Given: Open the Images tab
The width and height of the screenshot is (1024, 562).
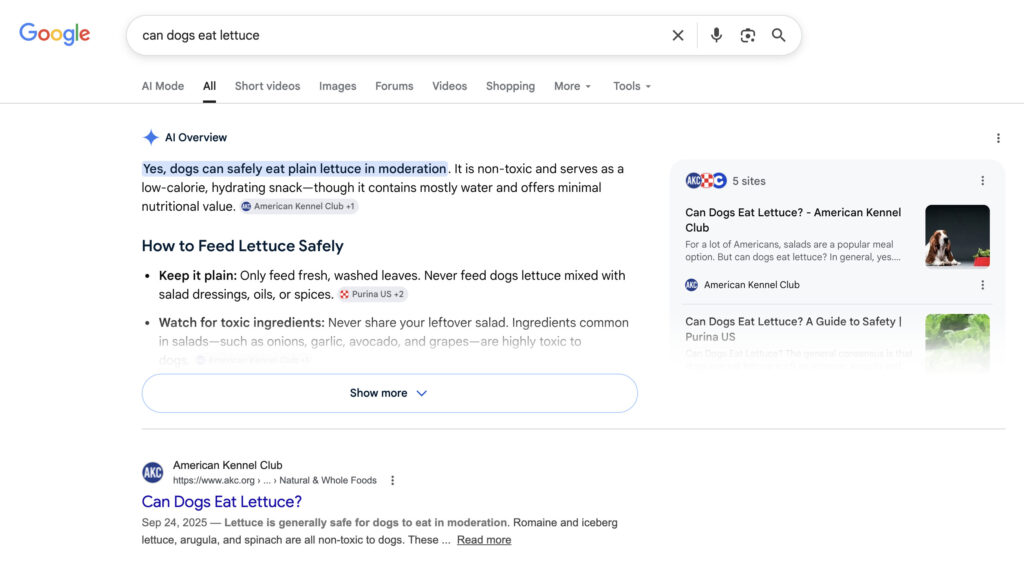Looking at the screenshot, I should 338,86.
